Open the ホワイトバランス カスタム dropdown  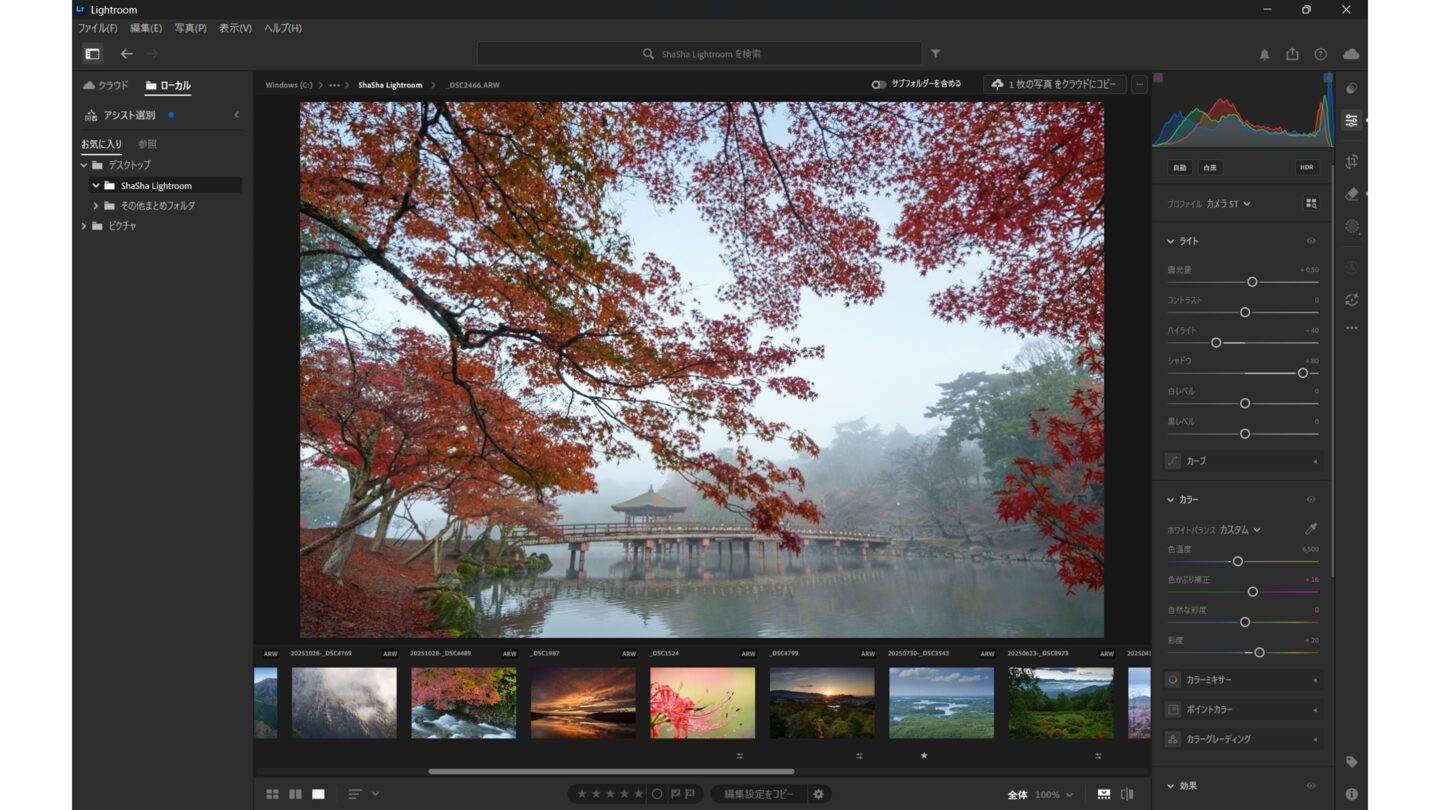[1240, 530]
